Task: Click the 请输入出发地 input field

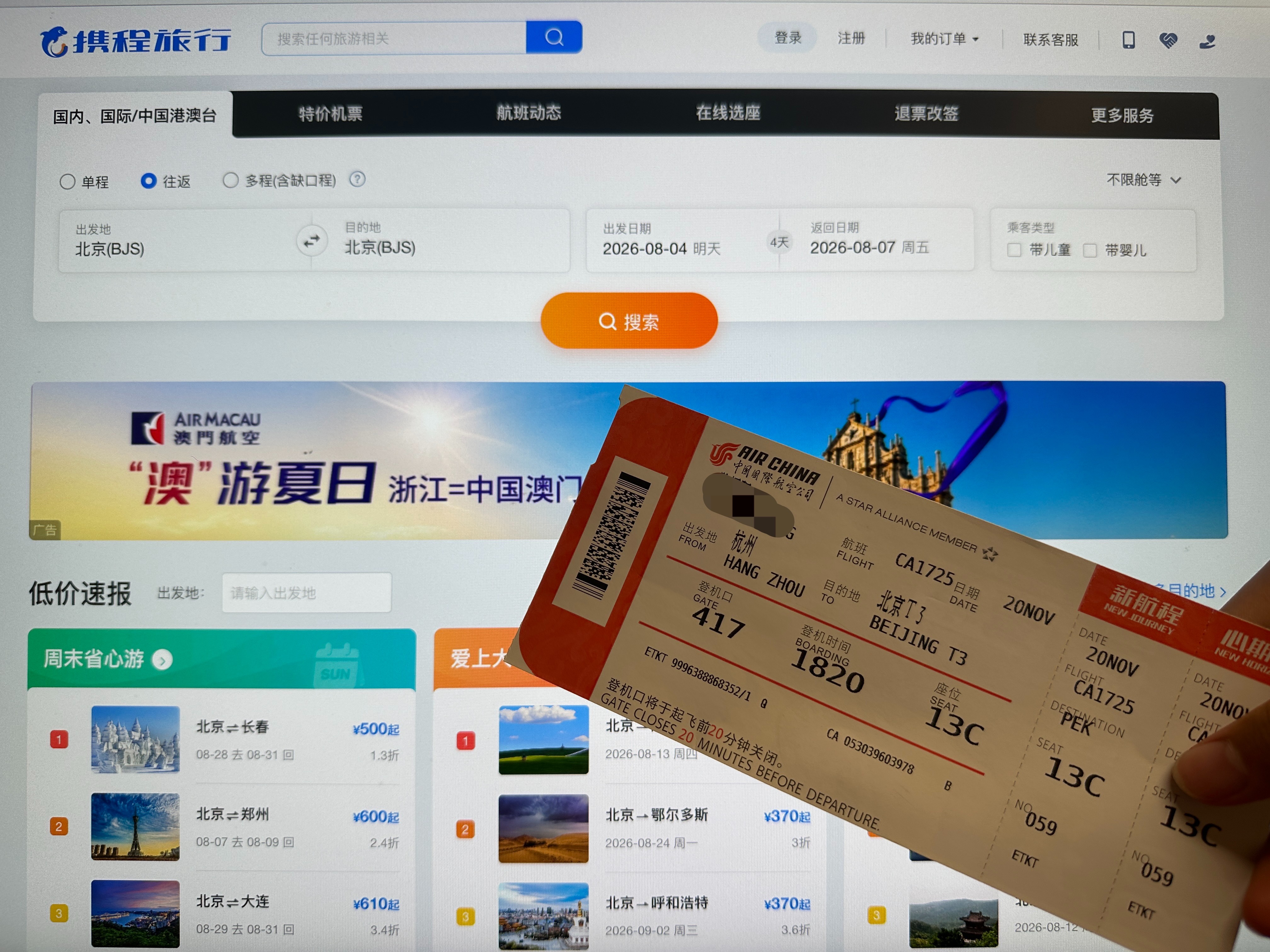Action: pyautogui.click(x=307, y=593)
